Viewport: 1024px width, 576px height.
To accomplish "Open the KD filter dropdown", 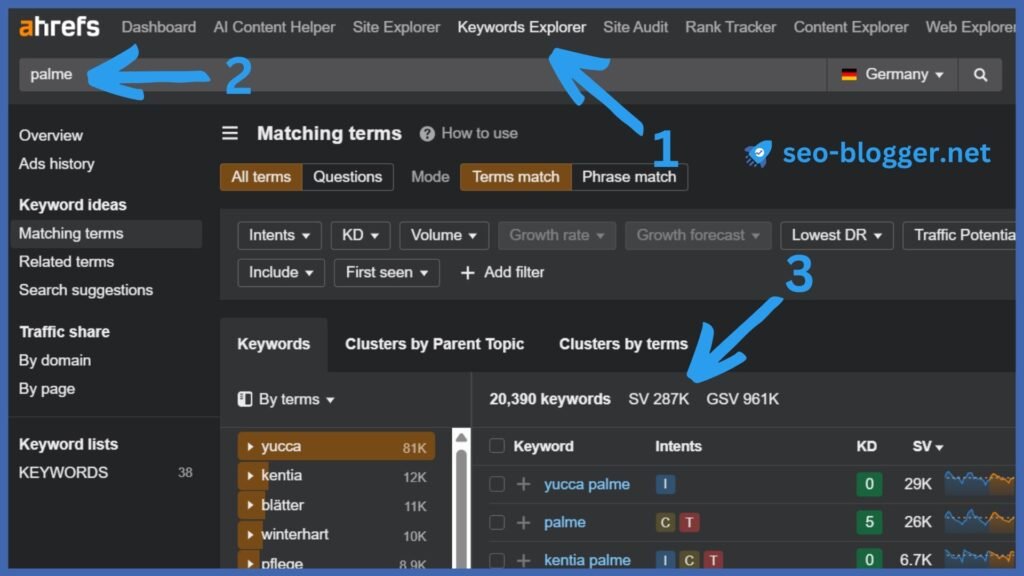I will [360, 235].
